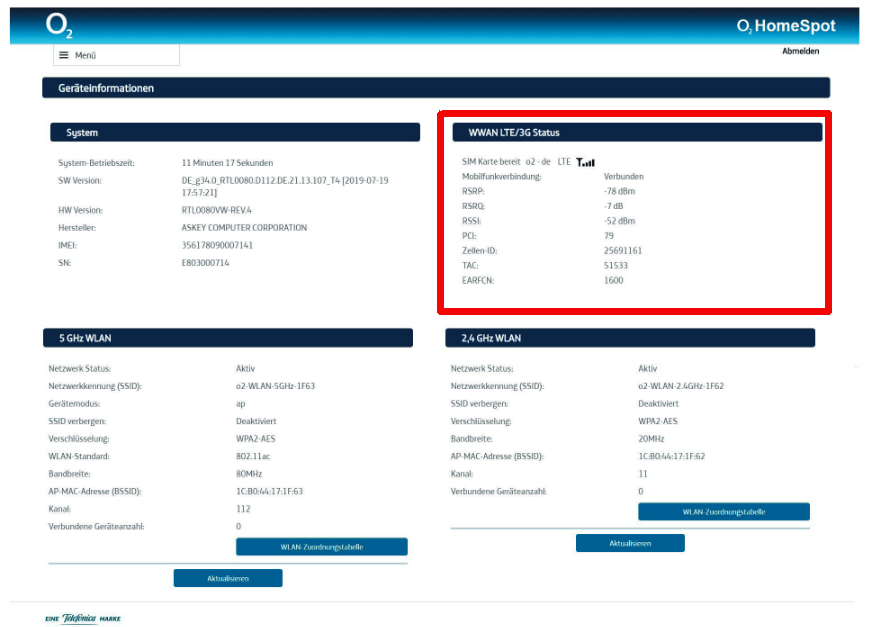Screen dimensions: 874x627
Task: Select the SW Version string text
Action: (x=285, y=186)
